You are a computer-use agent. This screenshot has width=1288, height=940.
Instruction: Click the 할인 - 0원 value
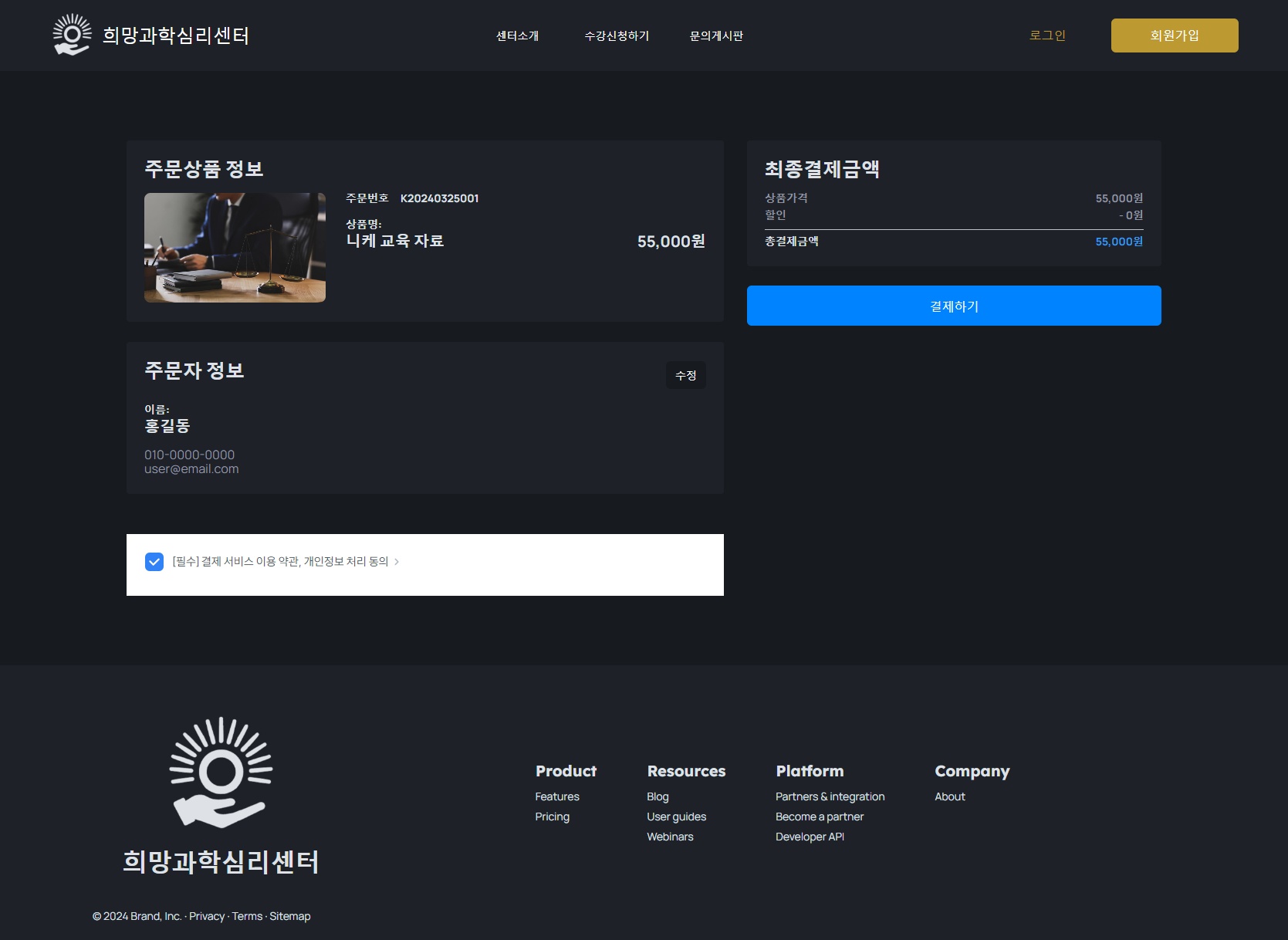click(x=1131, y=215)
